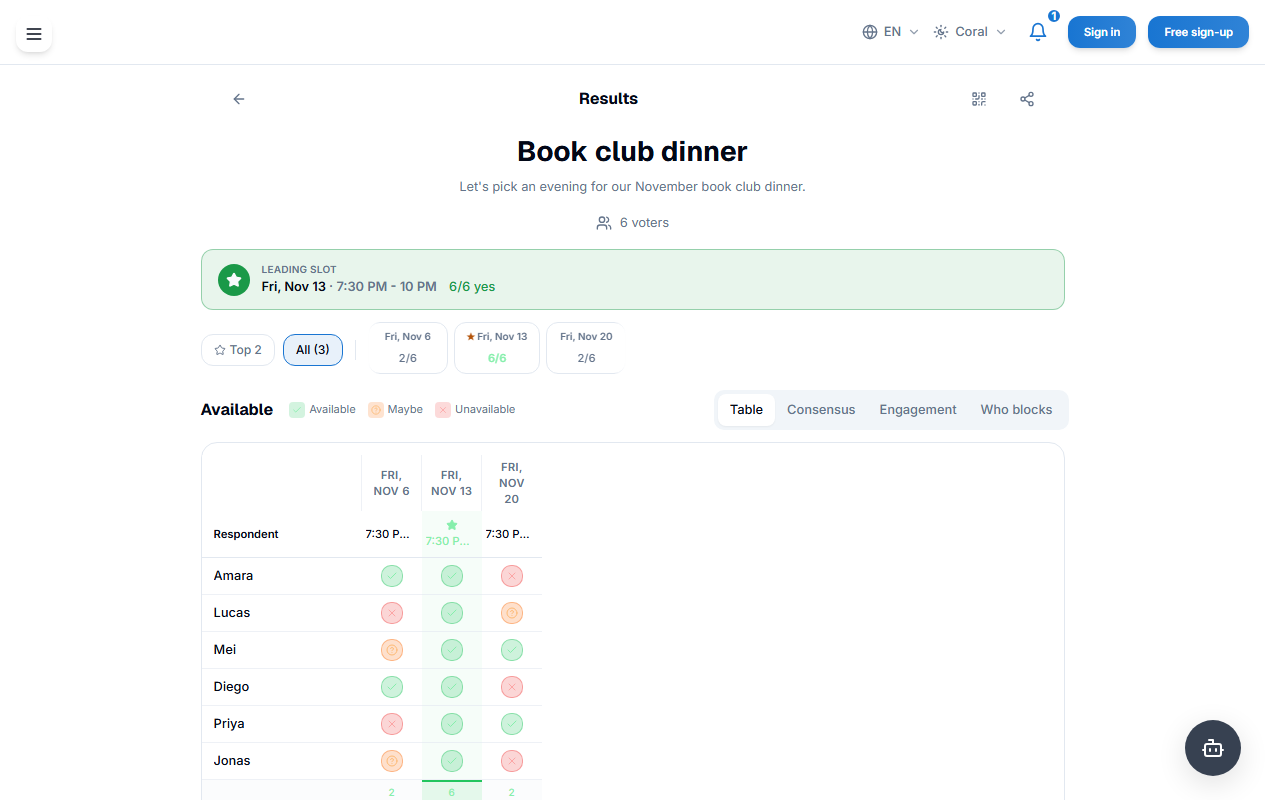Click the Fri, Nov 20 column header
Image resolution: width=1280 pixels, height=800 pixels.
[x=512, y=483]
